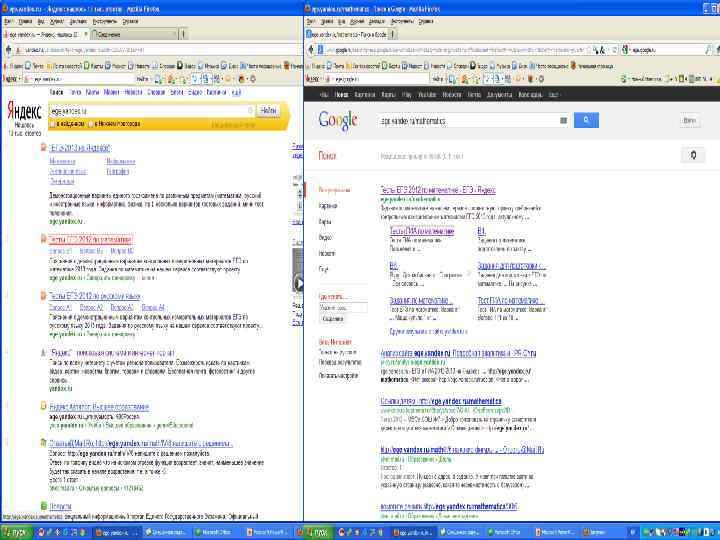Open Информатика sublink under first Yandex result
The image size is (720, 540).
point(121,162)
